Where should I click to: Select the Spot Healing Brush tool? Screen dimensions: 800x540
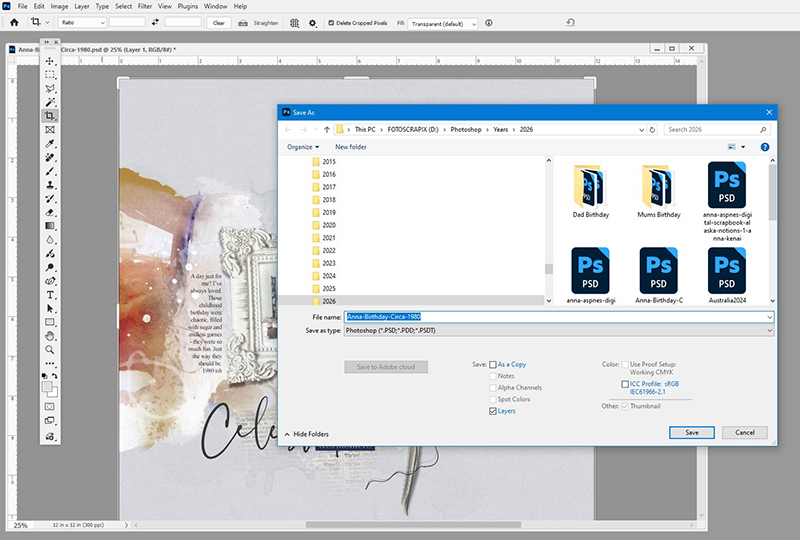(x=49, y=157)
